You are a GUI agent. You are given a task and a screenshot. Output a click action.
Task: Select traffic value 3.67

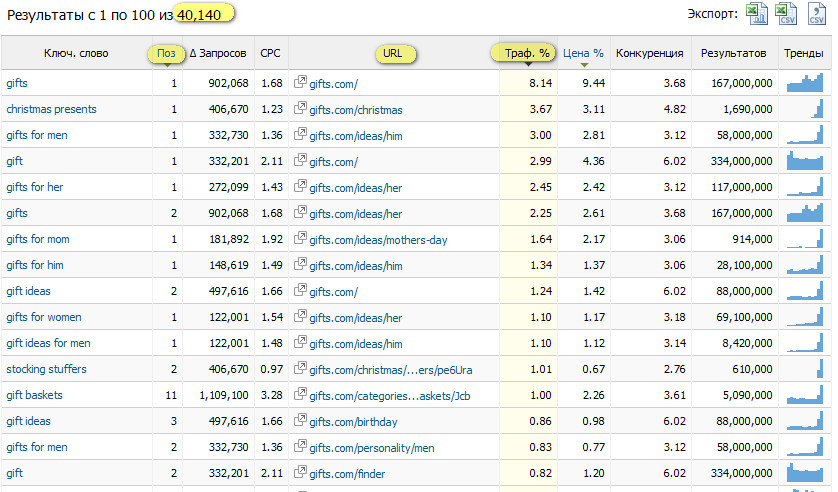pyautogui.click(x=540, y=109)
